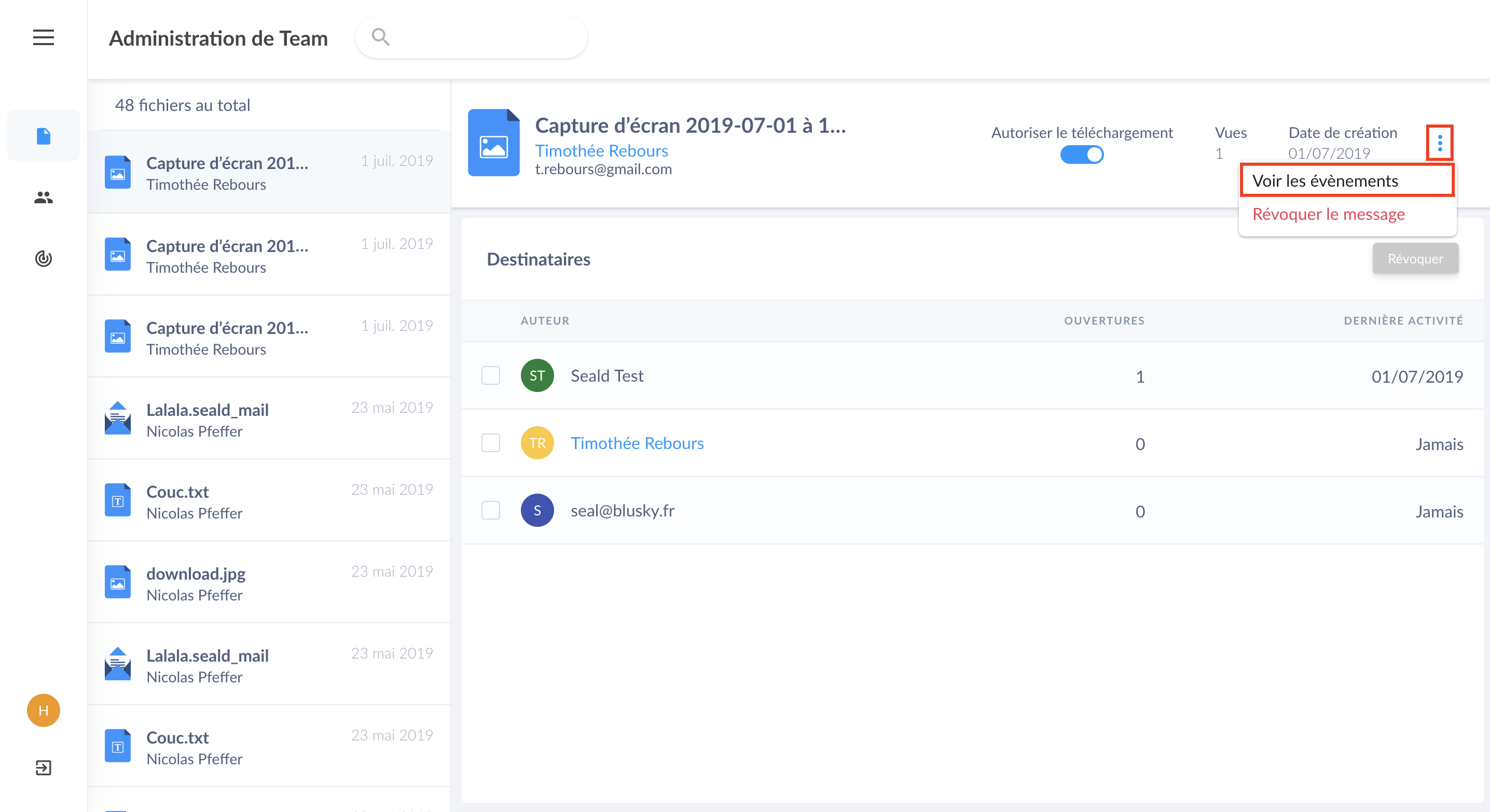The height and width of the screenshot is (812, 1490).
Task: Open Timothée Rebours link under file title
Action: coord(601,151)
